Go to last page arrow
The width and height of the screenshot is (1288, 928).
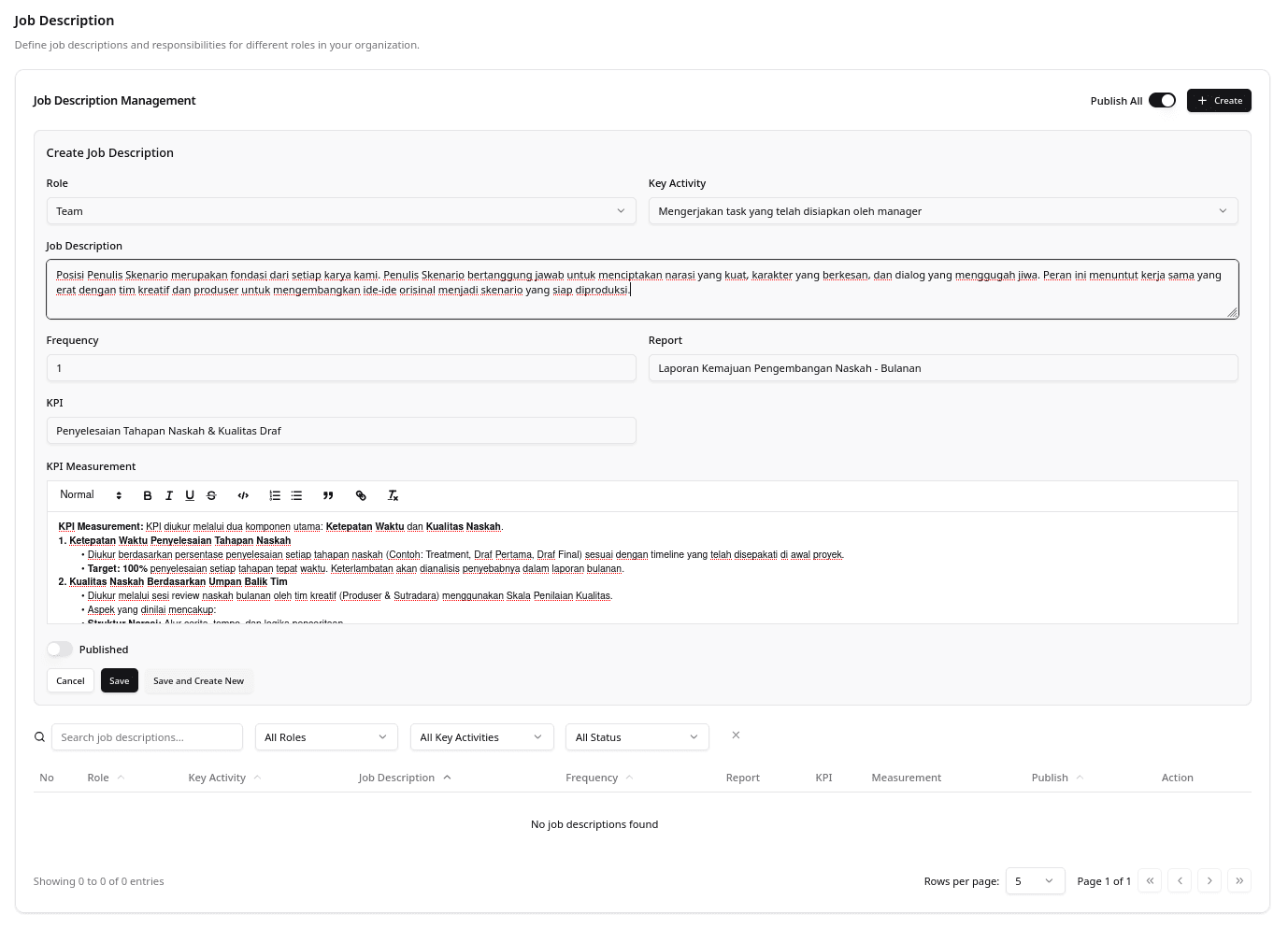click(1239, 880)
